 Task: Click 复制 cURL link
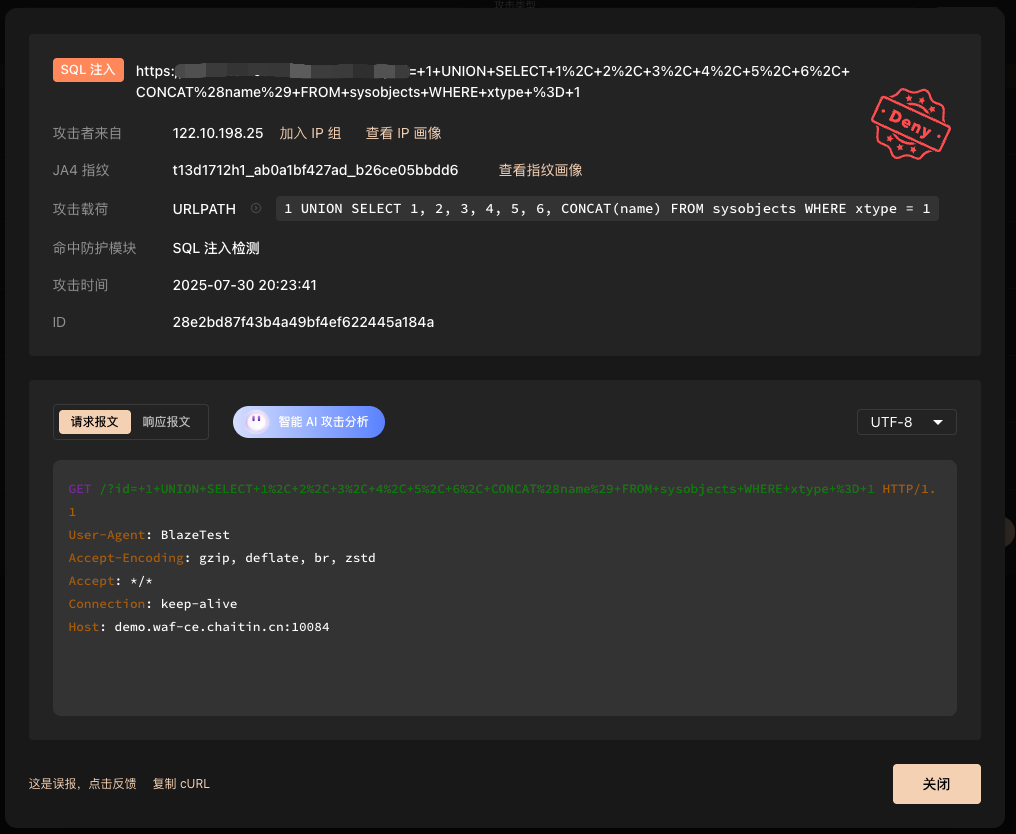tap(181, 784)
